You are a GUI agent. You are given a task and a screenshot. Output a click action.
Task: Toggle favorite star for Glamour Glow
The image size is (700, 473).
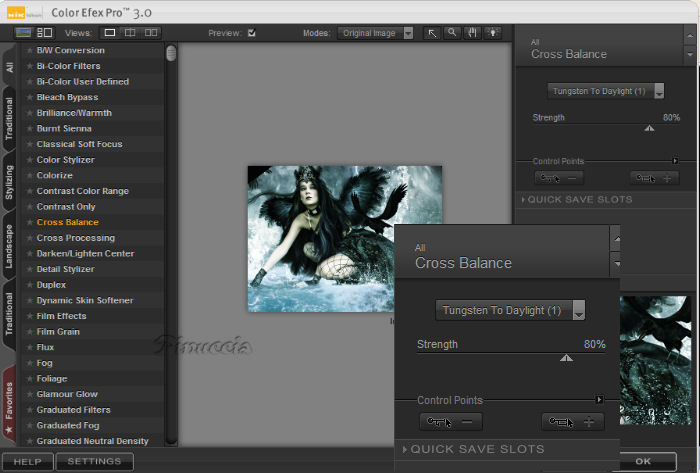(29, 394)
